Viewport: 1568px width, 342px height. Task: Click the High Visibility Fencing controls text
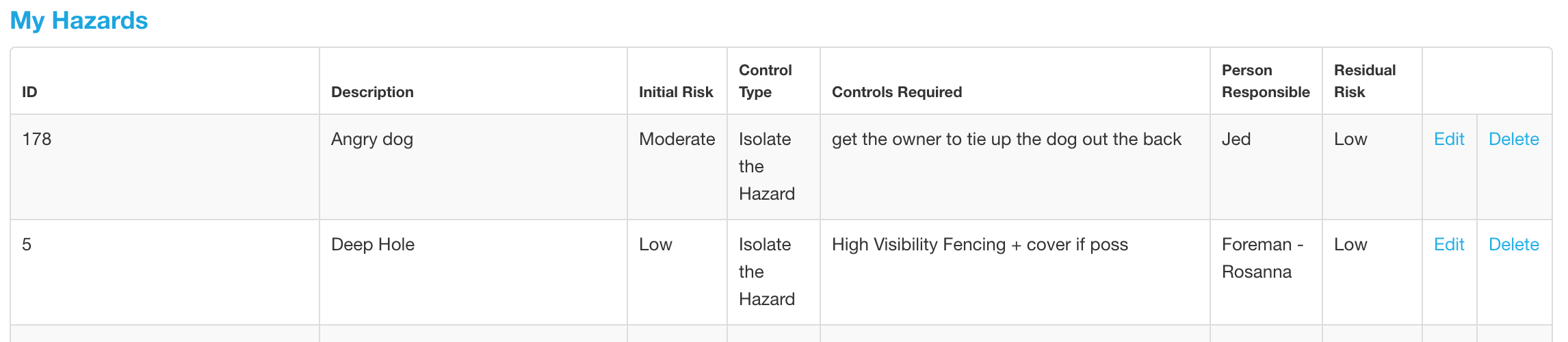[x=980, y=245]
